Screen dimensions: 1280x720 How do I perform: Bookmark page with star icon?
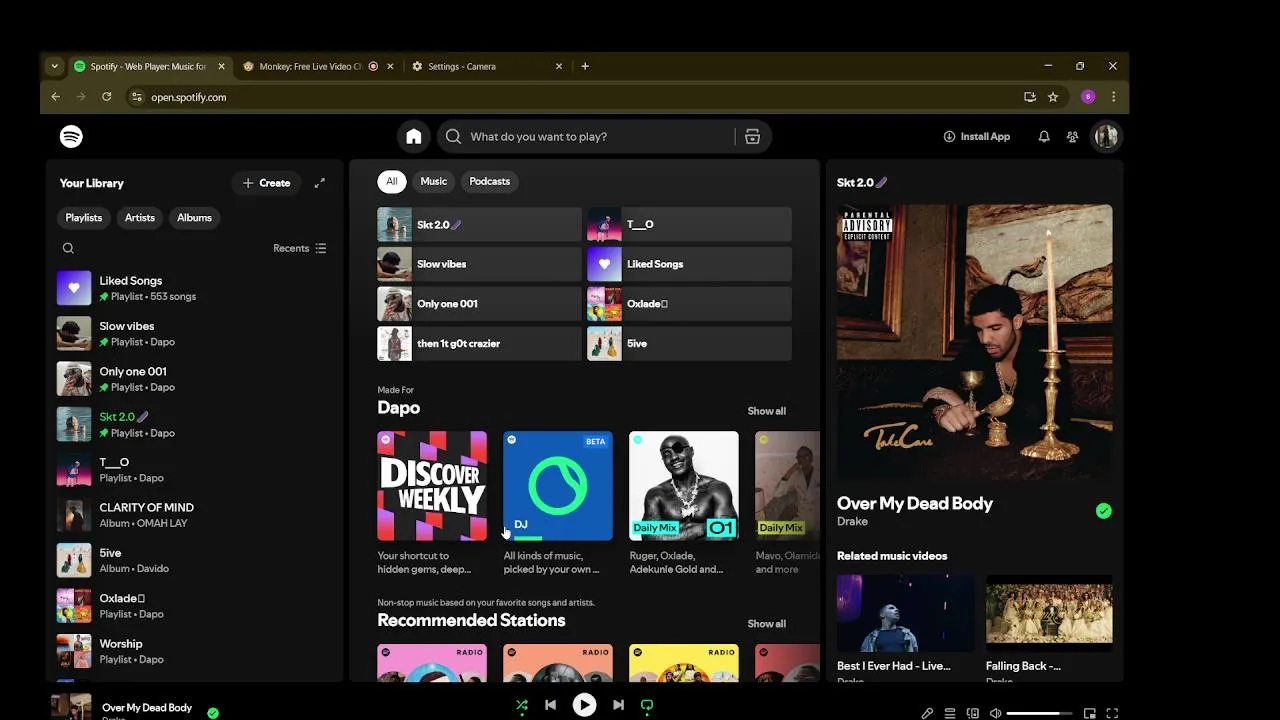click(x=1053, y=97)
